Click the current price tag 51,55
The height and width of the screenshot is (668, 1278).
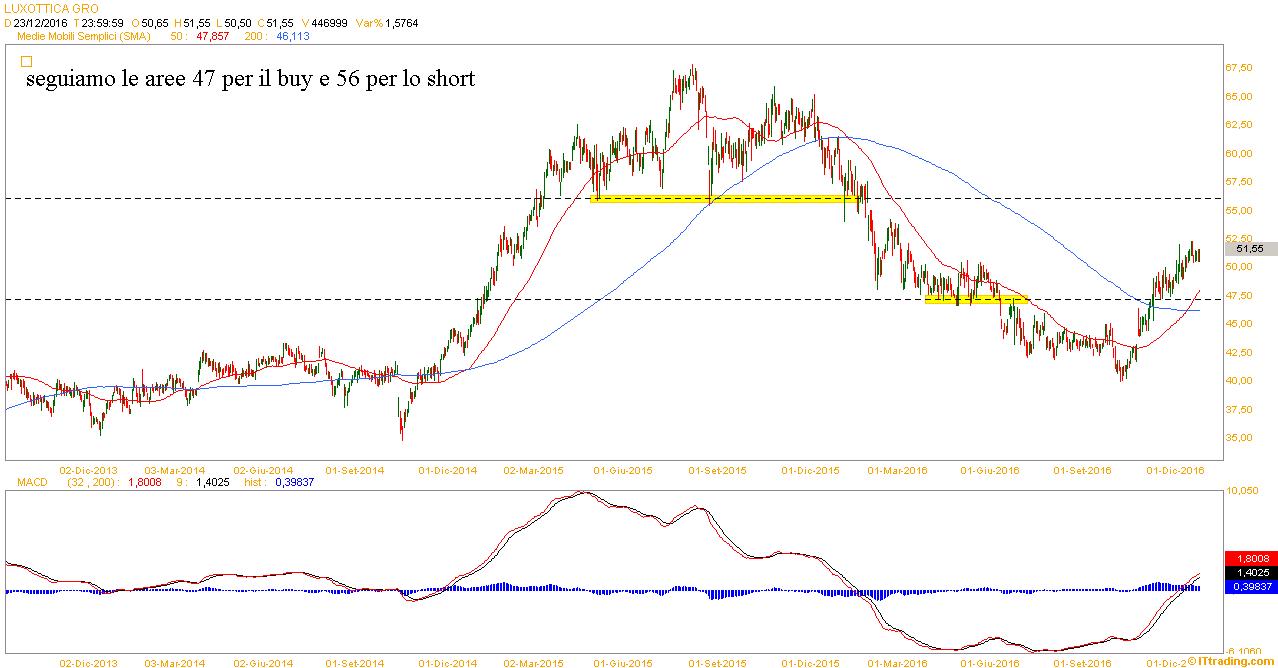[1251, 248]
